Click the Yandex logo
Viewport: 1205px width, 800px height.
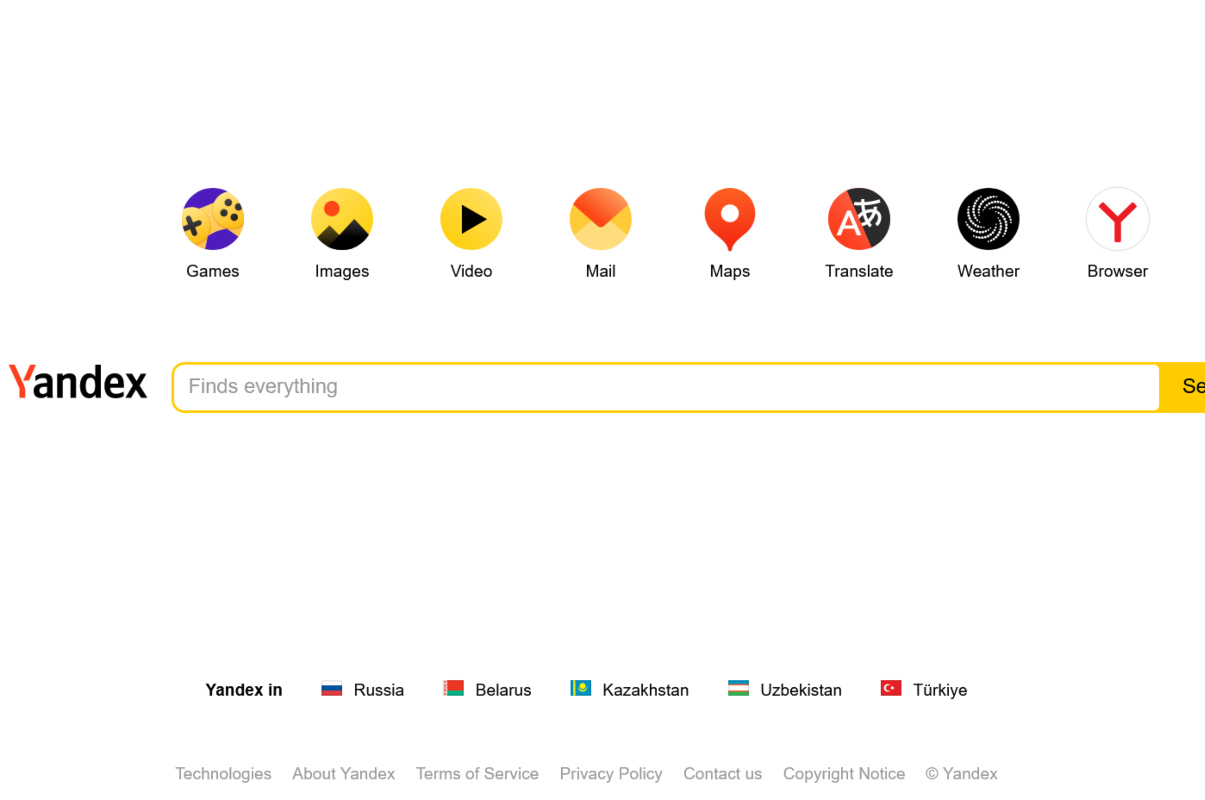coord(78,383)
